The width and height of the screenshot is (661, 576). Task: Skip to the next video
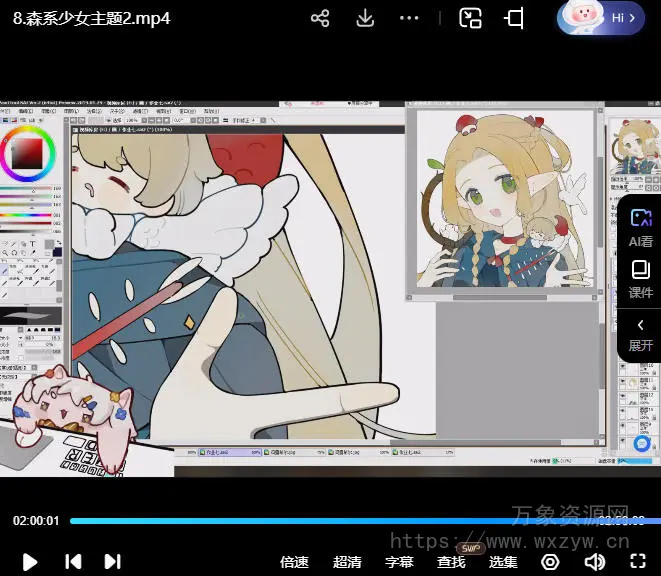point(113,562)
